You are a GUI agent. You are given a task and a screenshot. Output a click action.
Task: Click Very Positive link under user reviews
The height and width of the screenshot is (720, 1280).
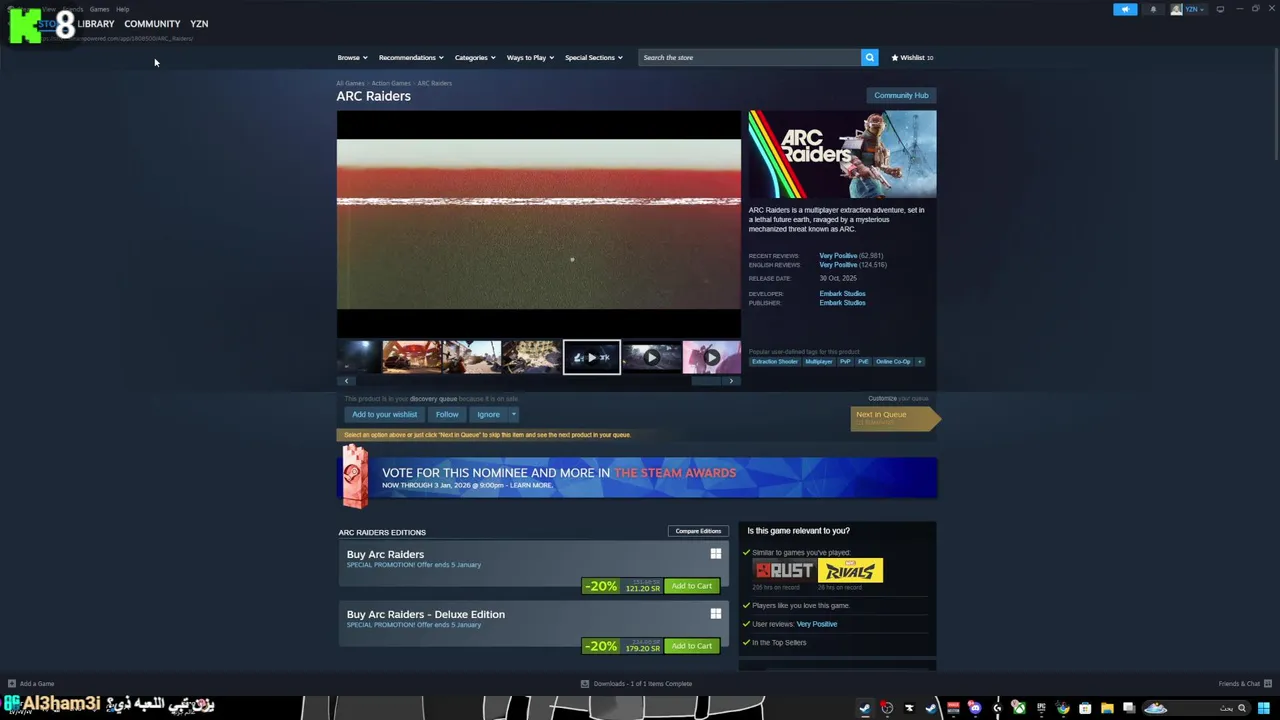point(817,624)
